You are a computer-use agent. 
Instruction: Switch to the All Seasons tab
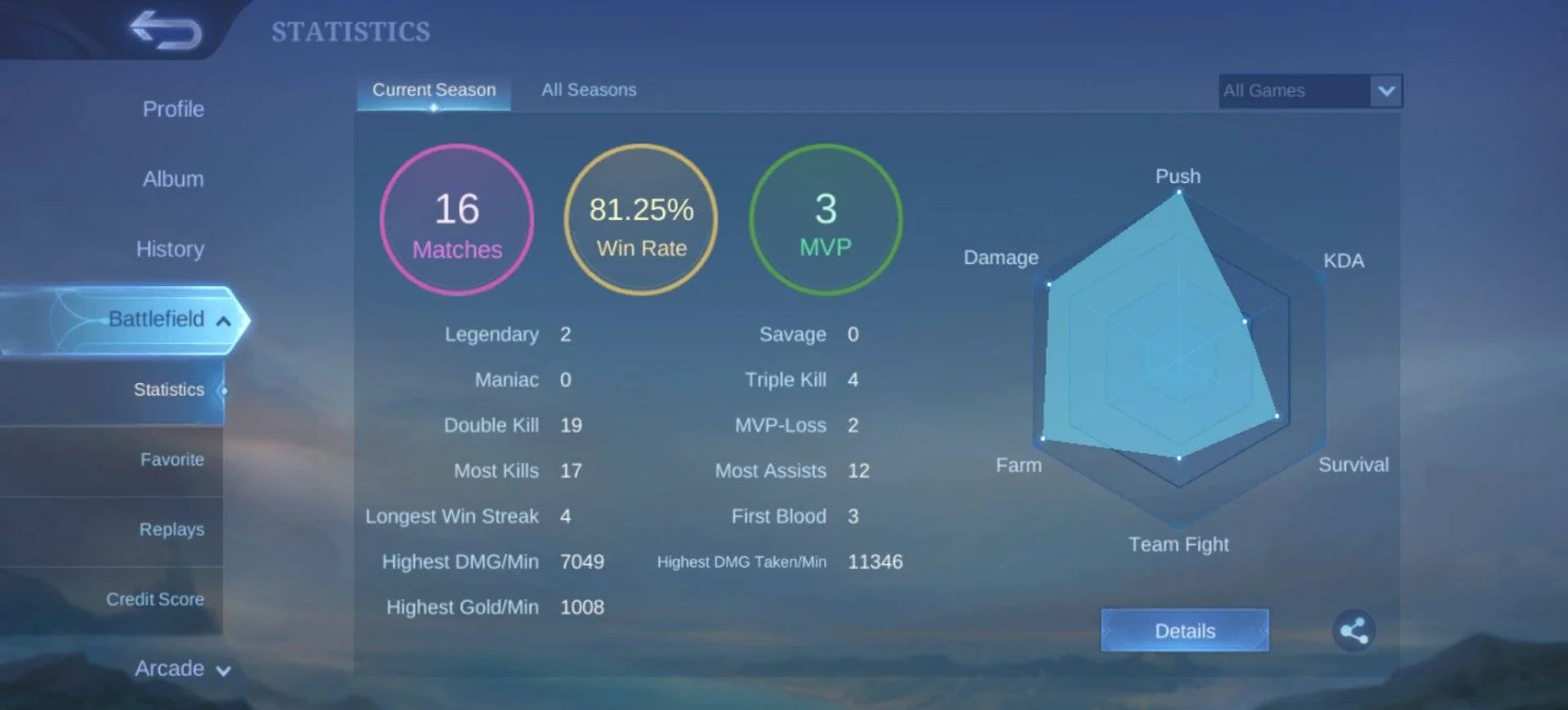coord(589,90)
